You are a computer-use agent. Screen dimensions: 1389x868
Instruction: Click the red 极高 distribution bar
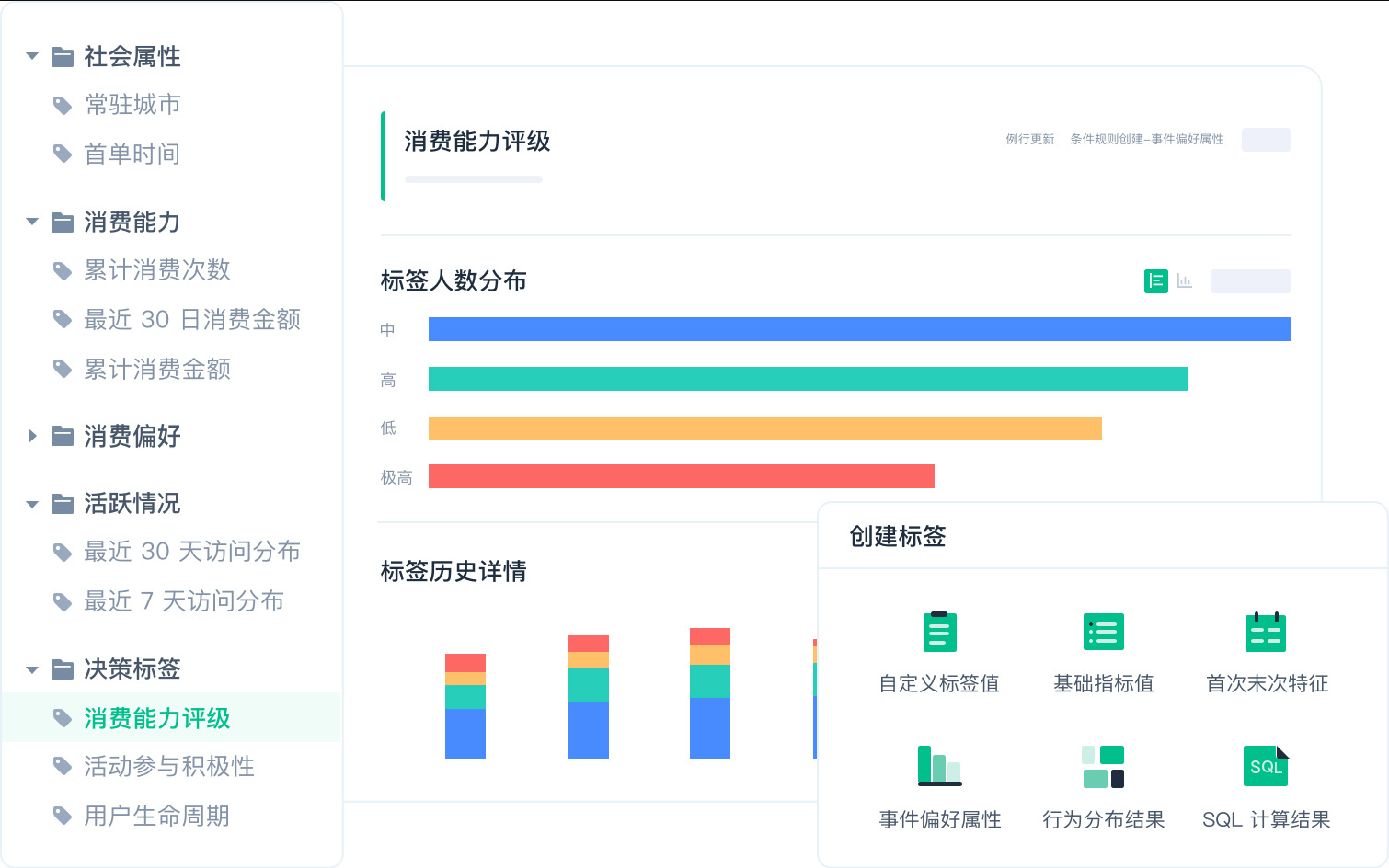[x=681, y=476]
